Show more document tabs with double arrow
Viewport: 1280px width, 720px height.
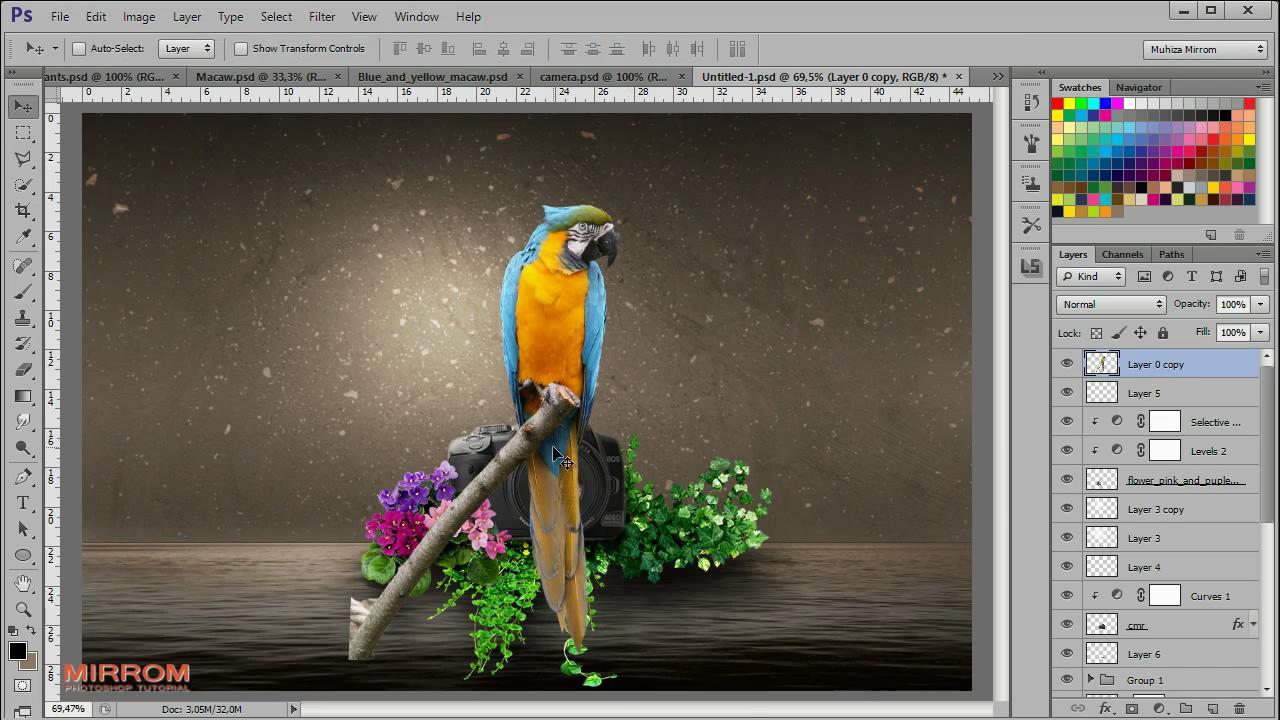(x=997, y=76)
